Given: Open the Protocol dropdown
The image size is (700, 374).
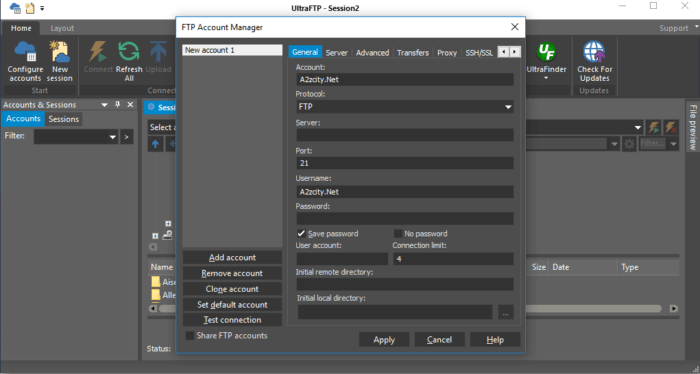Looking at the screenshot, I should tap(508, 107).
